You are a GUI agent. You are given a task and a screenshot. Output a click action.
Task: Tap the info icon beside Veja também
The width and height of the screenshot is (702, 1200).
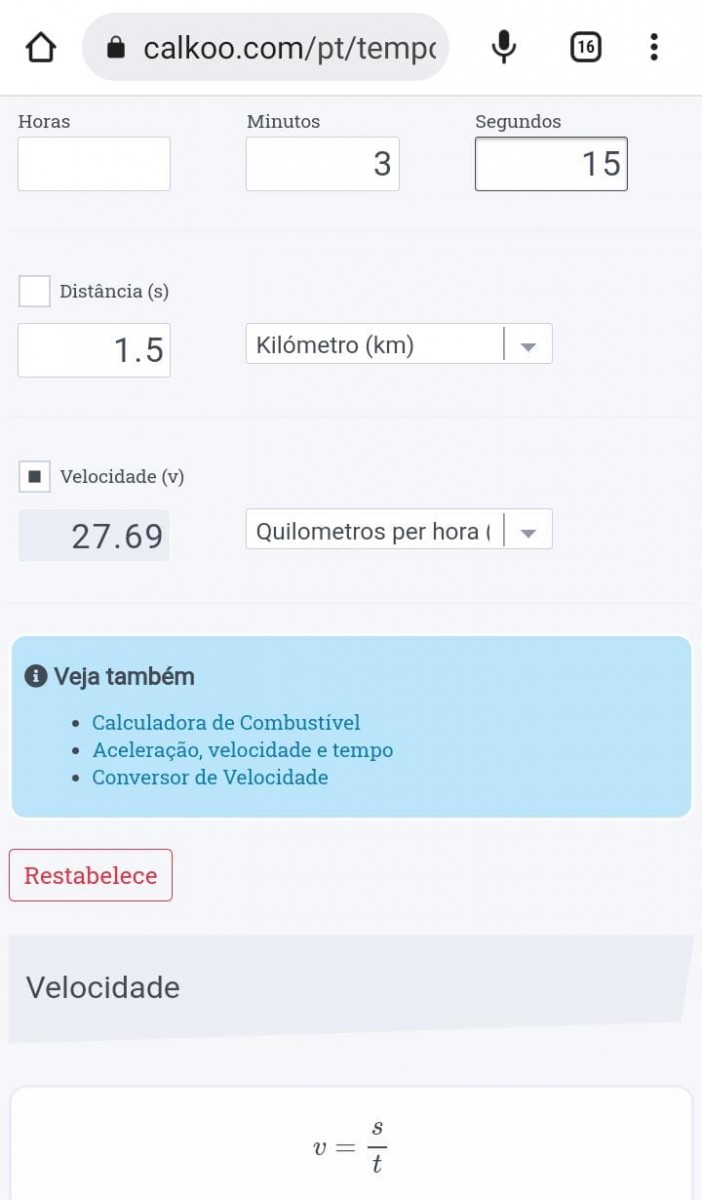(36, 677)
